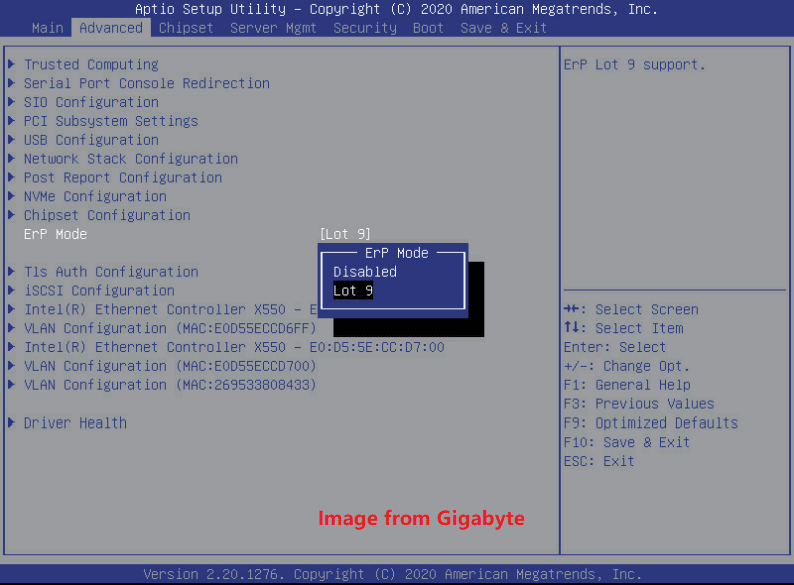Expand arrow beside SIO Configuration
The height and width of the screenshot is (585, 794).
11,102
